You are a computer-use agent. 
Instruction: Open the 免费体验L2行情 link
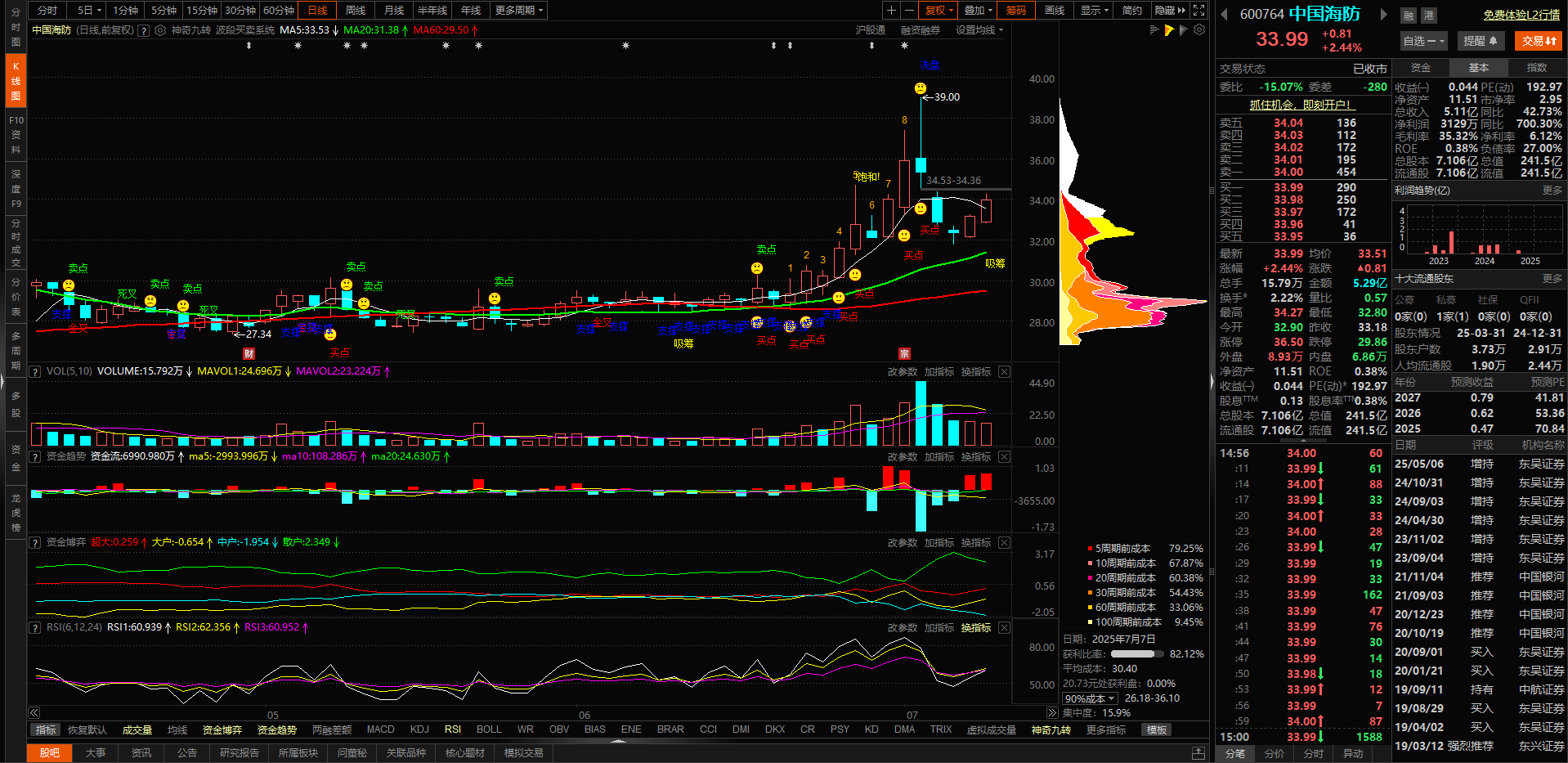click(1521, 15)
